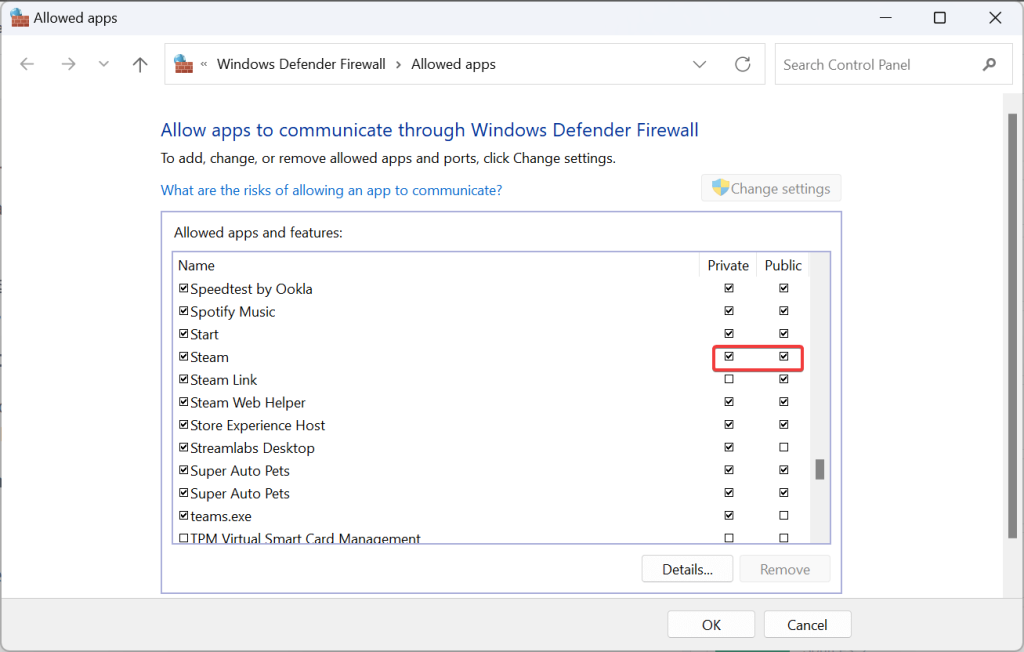Check the TPM Virtual Smart Card Management checkbox

[184, 538]
